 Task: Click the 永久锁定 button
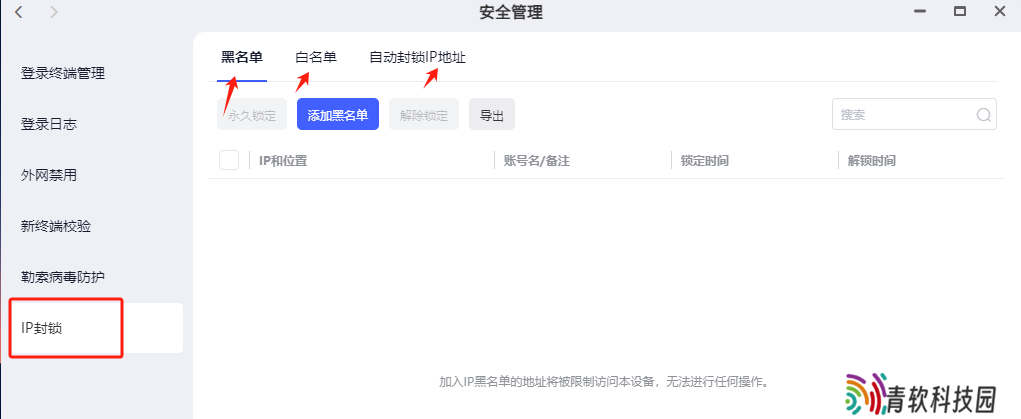pos(252,115)
